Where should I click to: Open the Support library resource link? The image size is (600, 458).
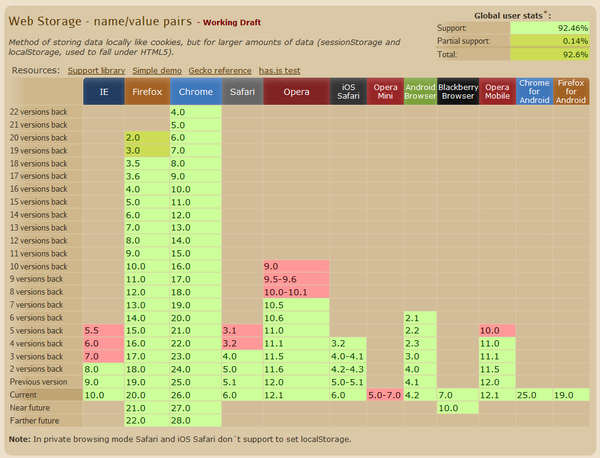click(96, 71)
